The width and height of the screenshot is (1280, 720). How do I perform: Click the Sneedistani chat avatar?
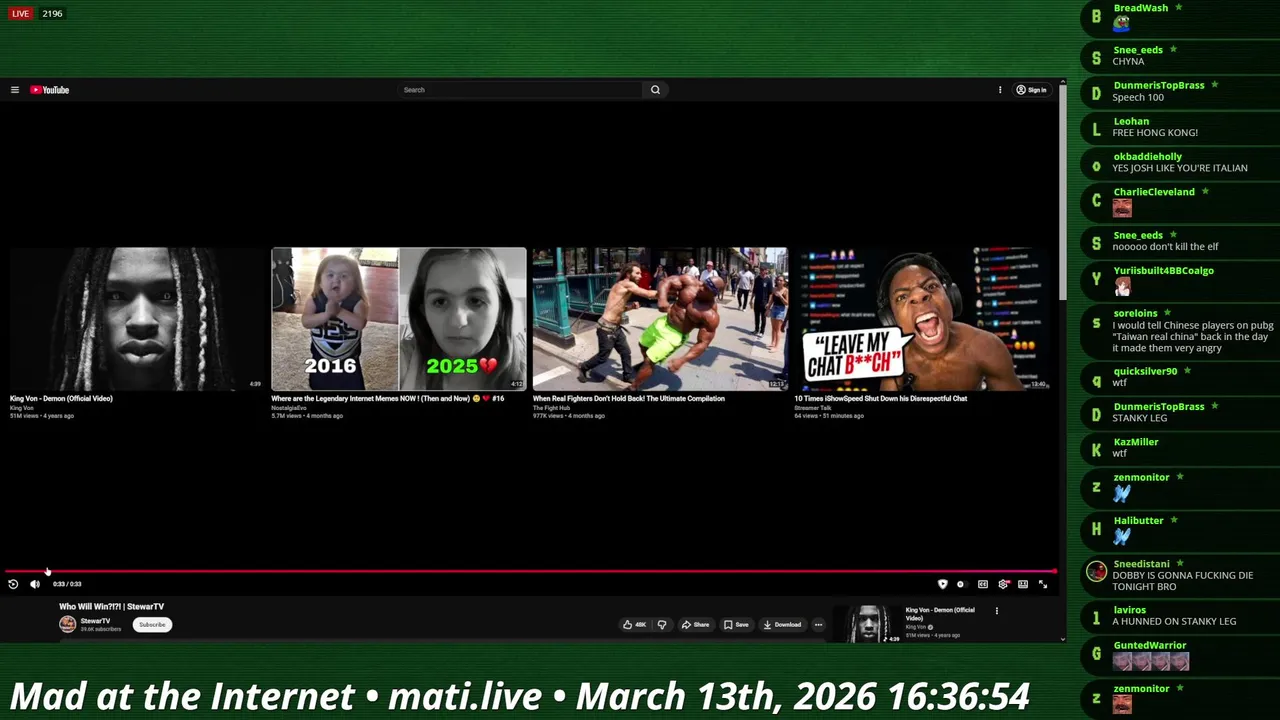[x=1096, y=571]
